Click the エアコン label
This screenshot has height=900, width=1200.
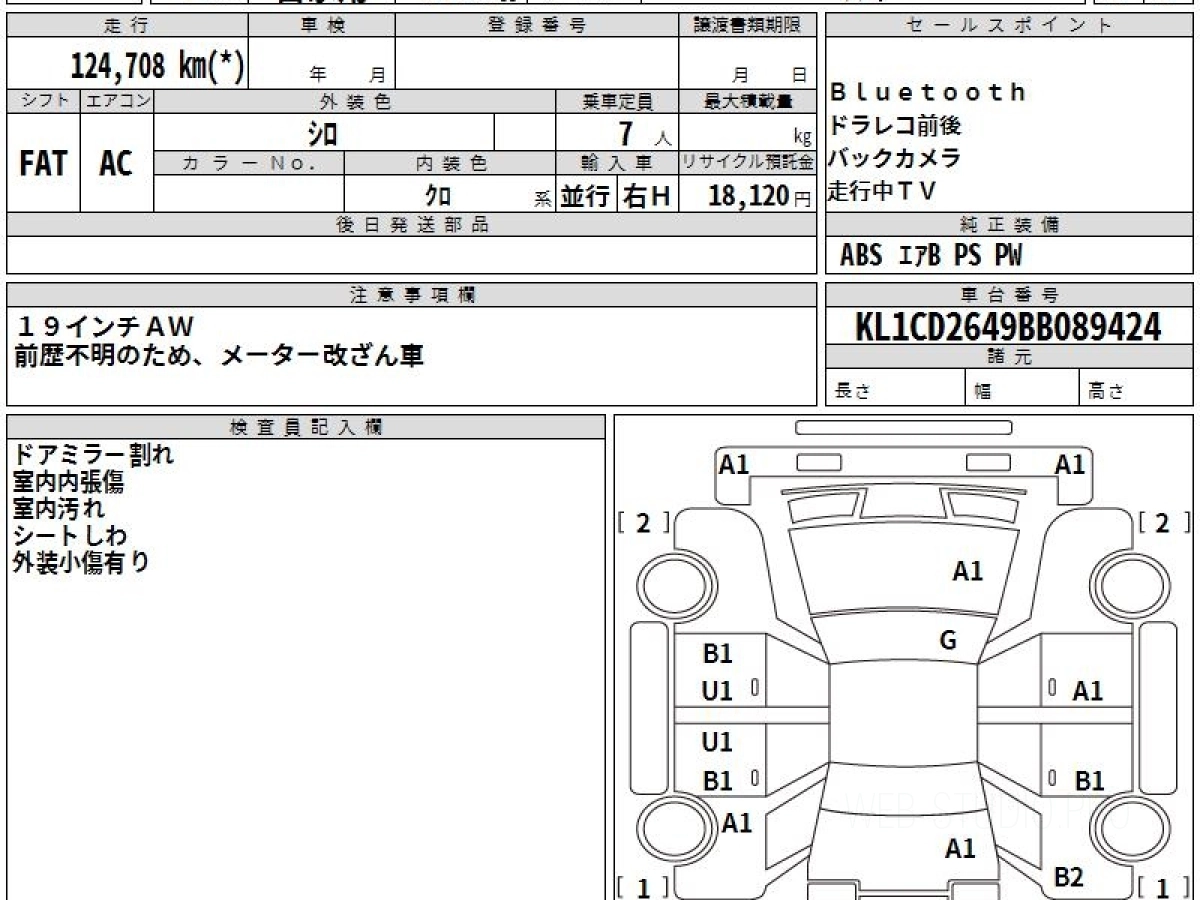[x=117, y=101]
